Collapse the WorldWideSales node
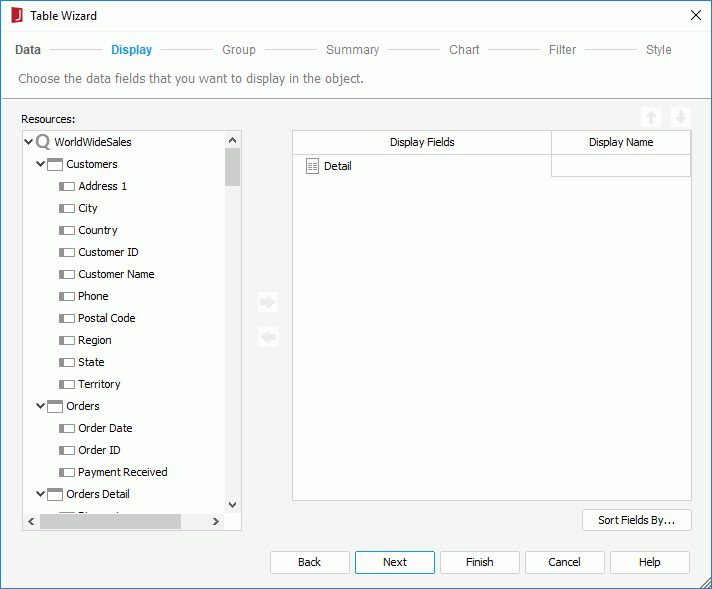Viewport: 712px width, 589px height. (x=29, y=142)
